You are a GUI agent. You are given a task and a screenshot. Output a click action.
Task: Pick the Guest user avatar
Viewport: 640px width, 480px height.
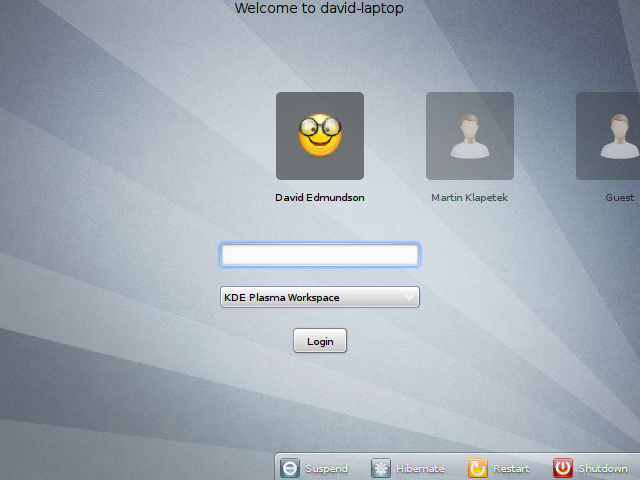pyautogui.click(x=608, y=136)
